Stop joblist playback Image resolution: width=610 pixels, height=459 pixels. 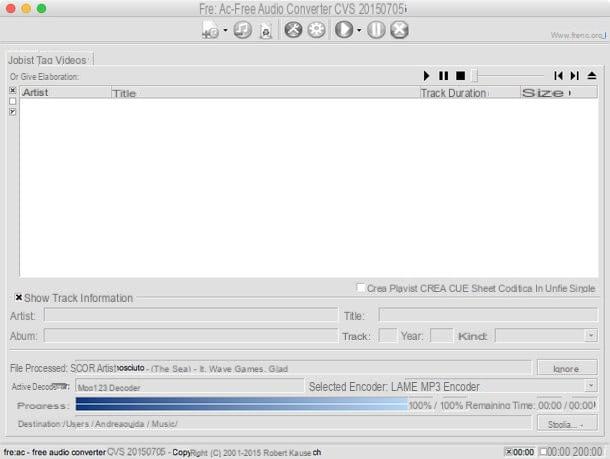pos(461,75)
